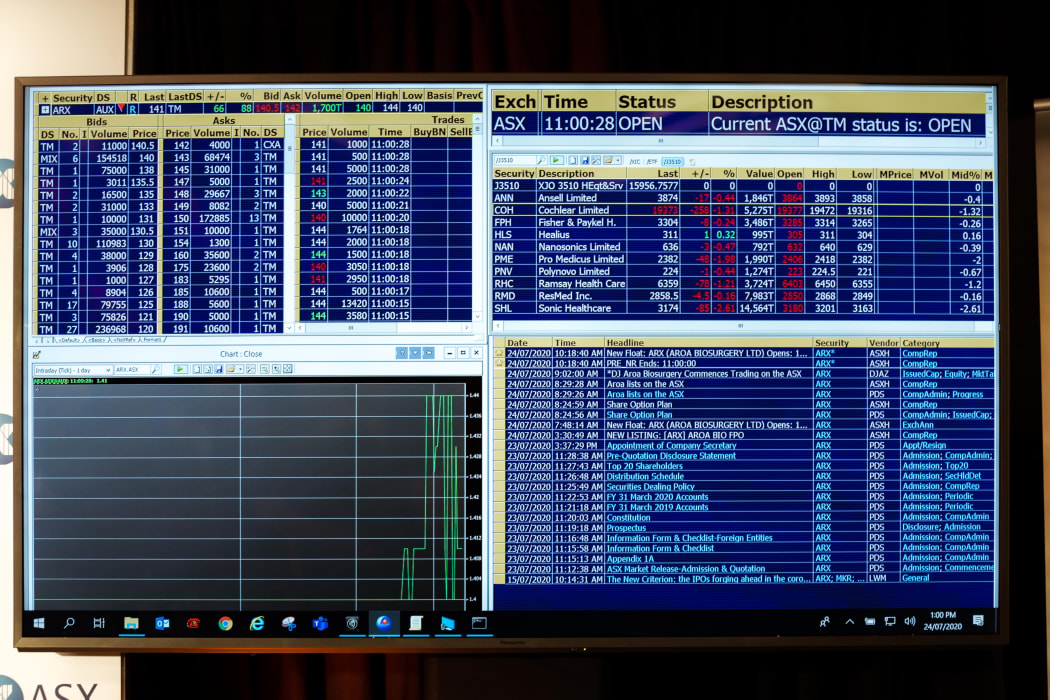Viewport: 1050px width, 700px height.
Task: Open the dropdown arrow beside watchlist folder icon
Action: pyautogui.click(x=617, y=161)
